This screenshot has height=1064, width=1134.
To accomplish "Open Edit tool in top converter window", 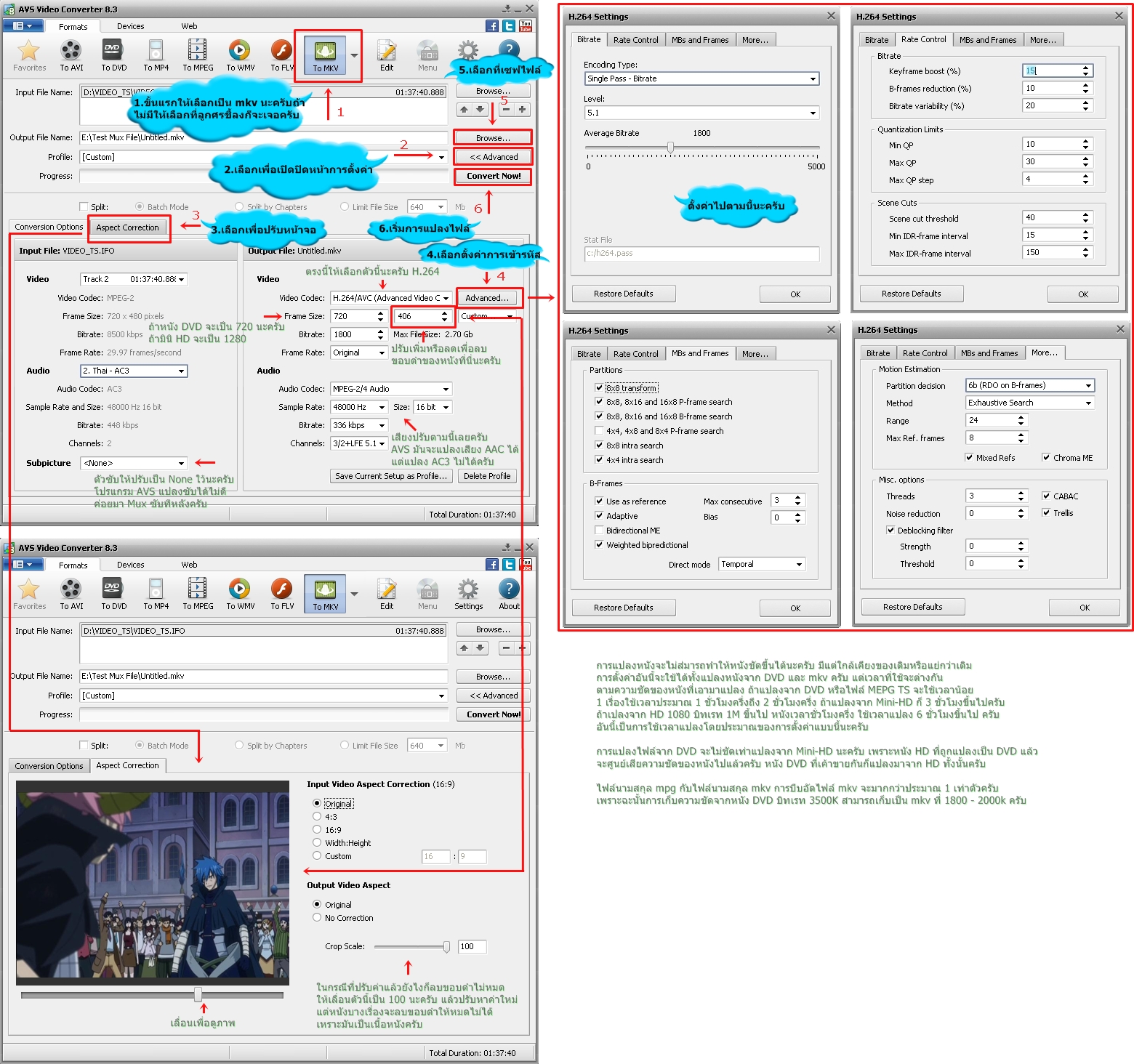I will tap(387, 56).
